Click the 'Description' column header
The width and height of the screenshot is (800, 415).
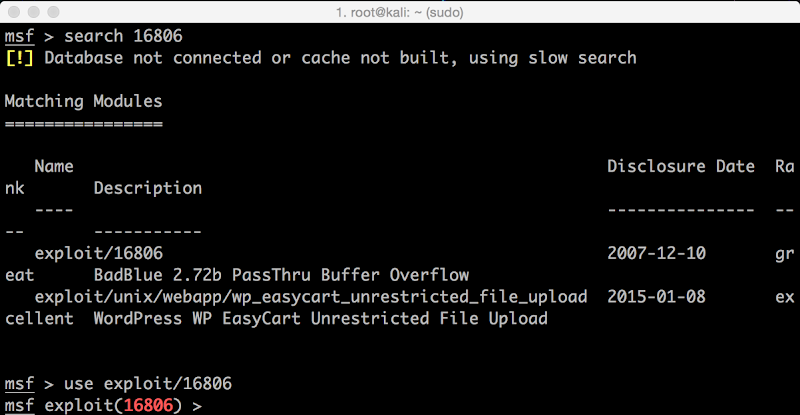[148, 188]
